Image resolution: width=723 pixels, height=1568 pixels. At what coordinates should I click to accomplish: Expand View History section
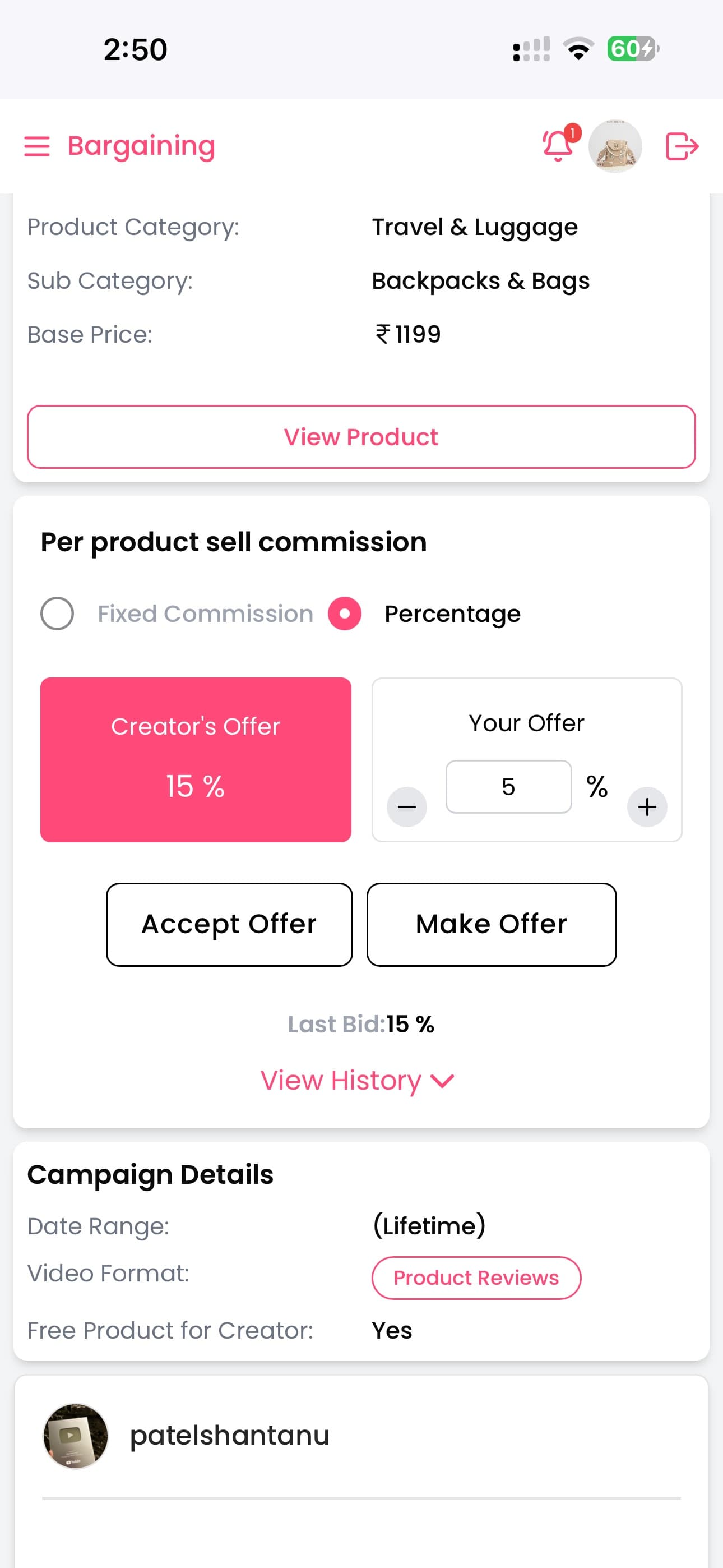click(x=341, y=1081)
